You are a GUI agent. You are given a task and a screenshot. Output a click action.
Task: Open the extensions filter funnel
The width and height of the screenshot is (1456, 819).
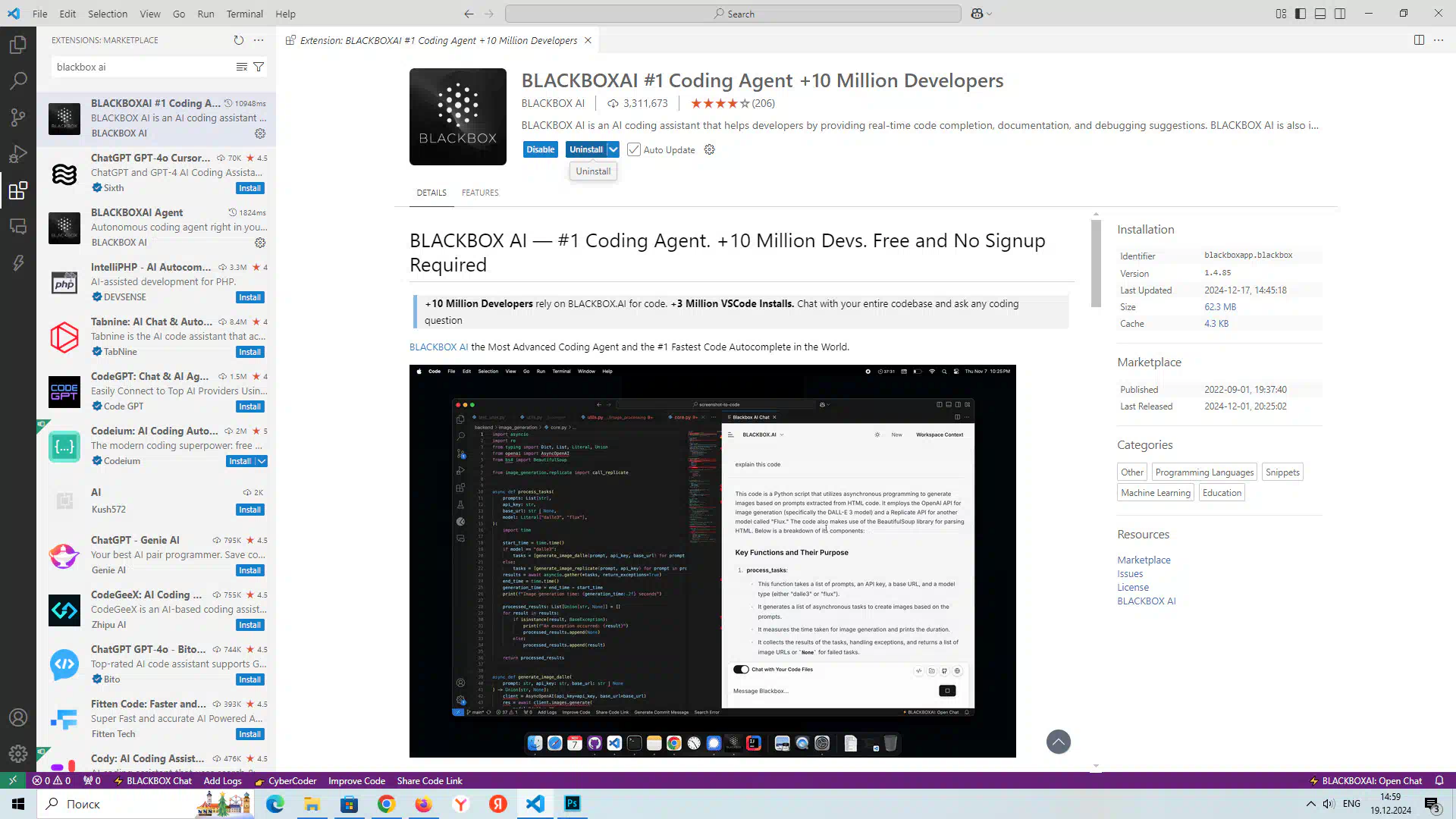pos(259,67)
